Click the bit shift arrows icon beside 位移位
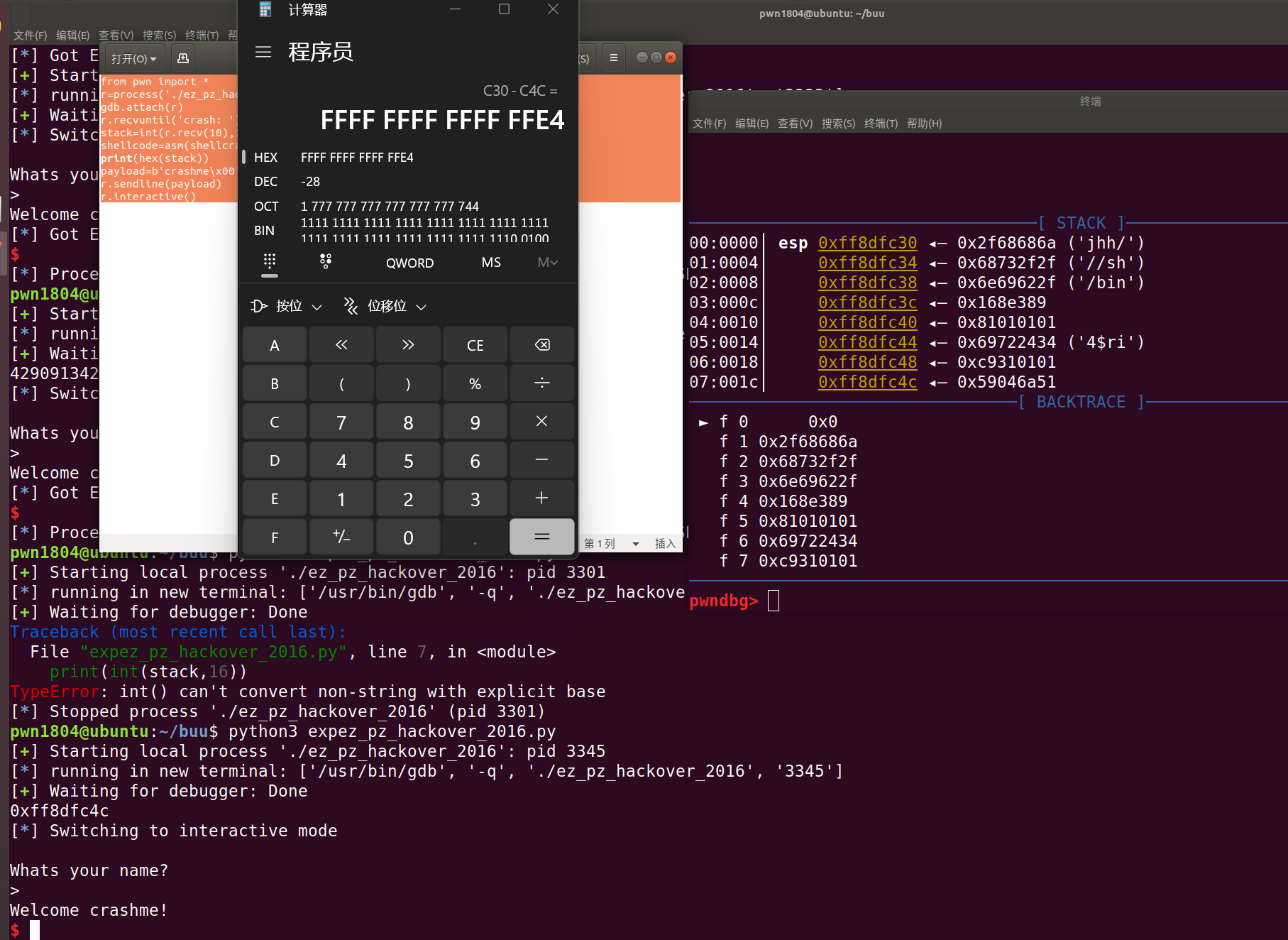This screenshot has width=1288, height=940. tap(351, 306)
